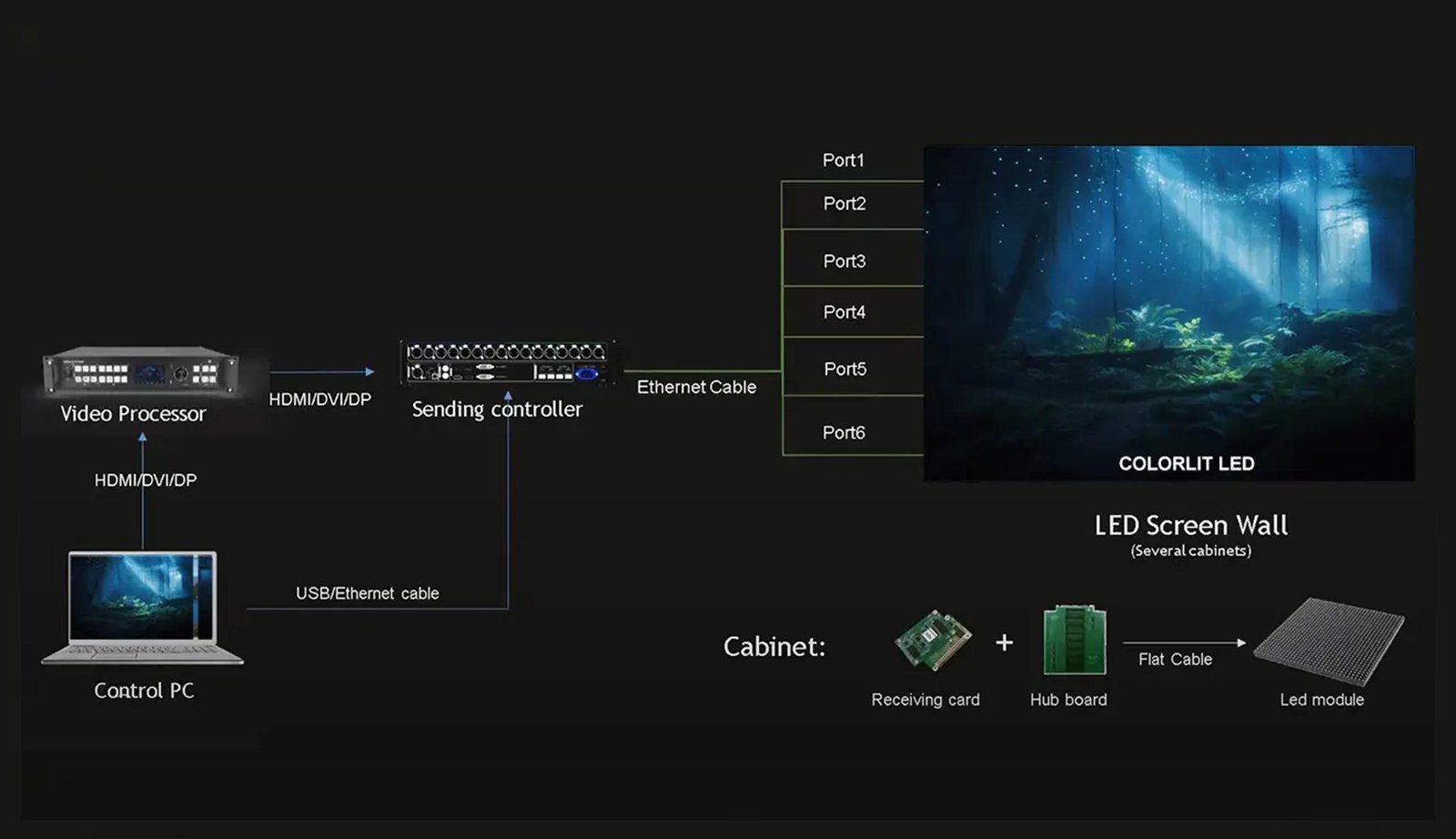Click the Cabinet: label

(x=773, y=647)
